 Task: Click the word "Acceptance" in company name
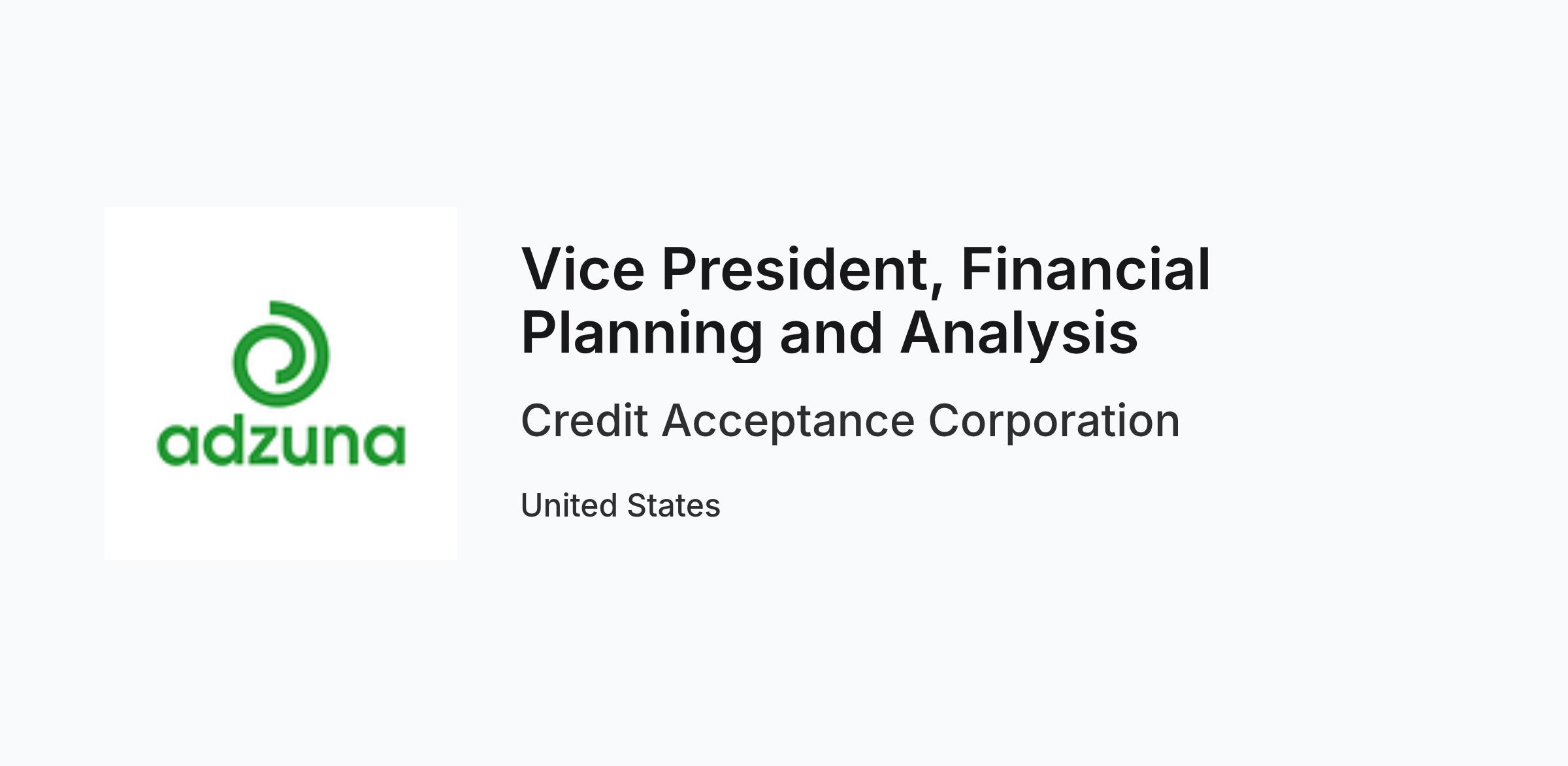(x=789, y=421)
